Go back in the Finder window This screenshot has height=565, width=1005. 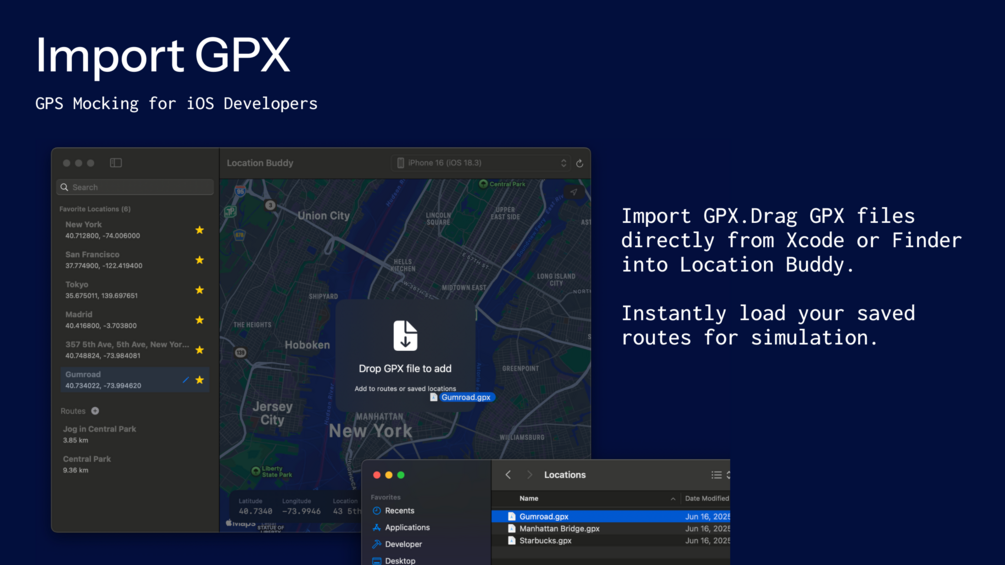(x=508, y=475)
